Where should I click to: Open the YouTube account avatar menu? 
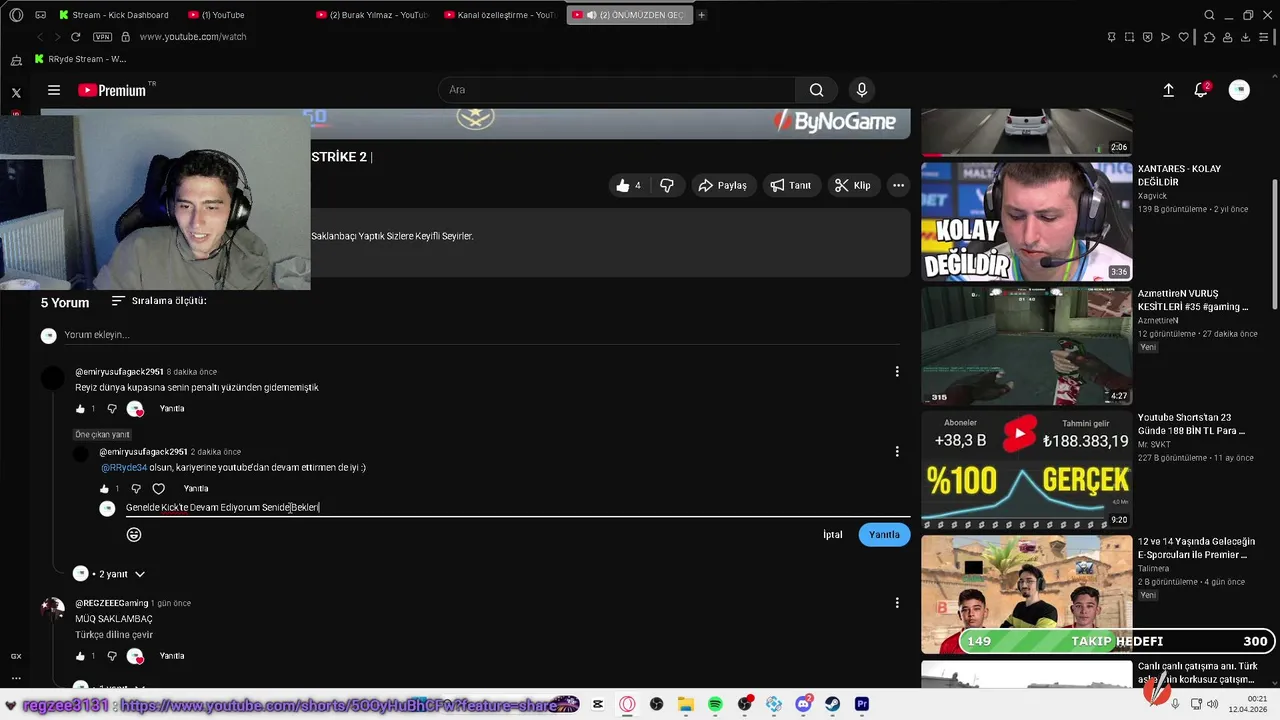point(1239,90)
